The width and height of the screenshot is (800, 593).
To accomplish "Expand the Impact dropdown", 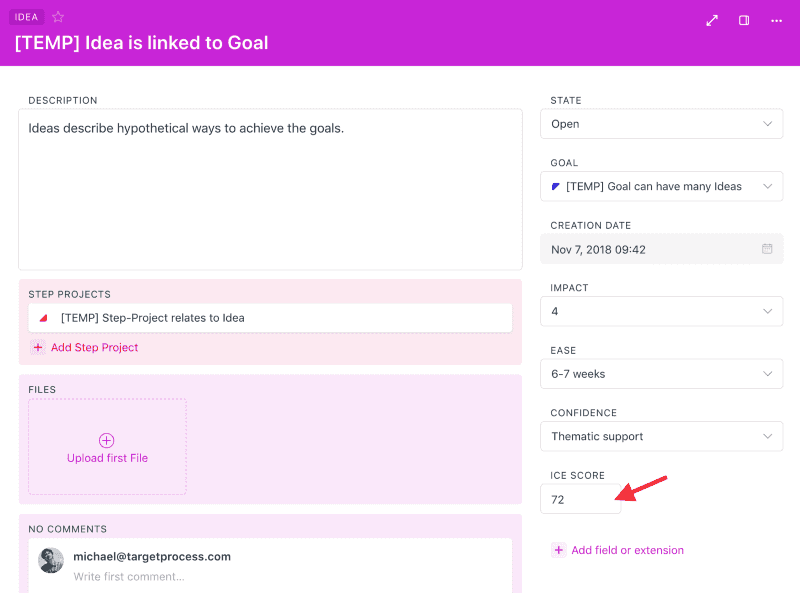I will pyautogui.click(x=662, y=311).
